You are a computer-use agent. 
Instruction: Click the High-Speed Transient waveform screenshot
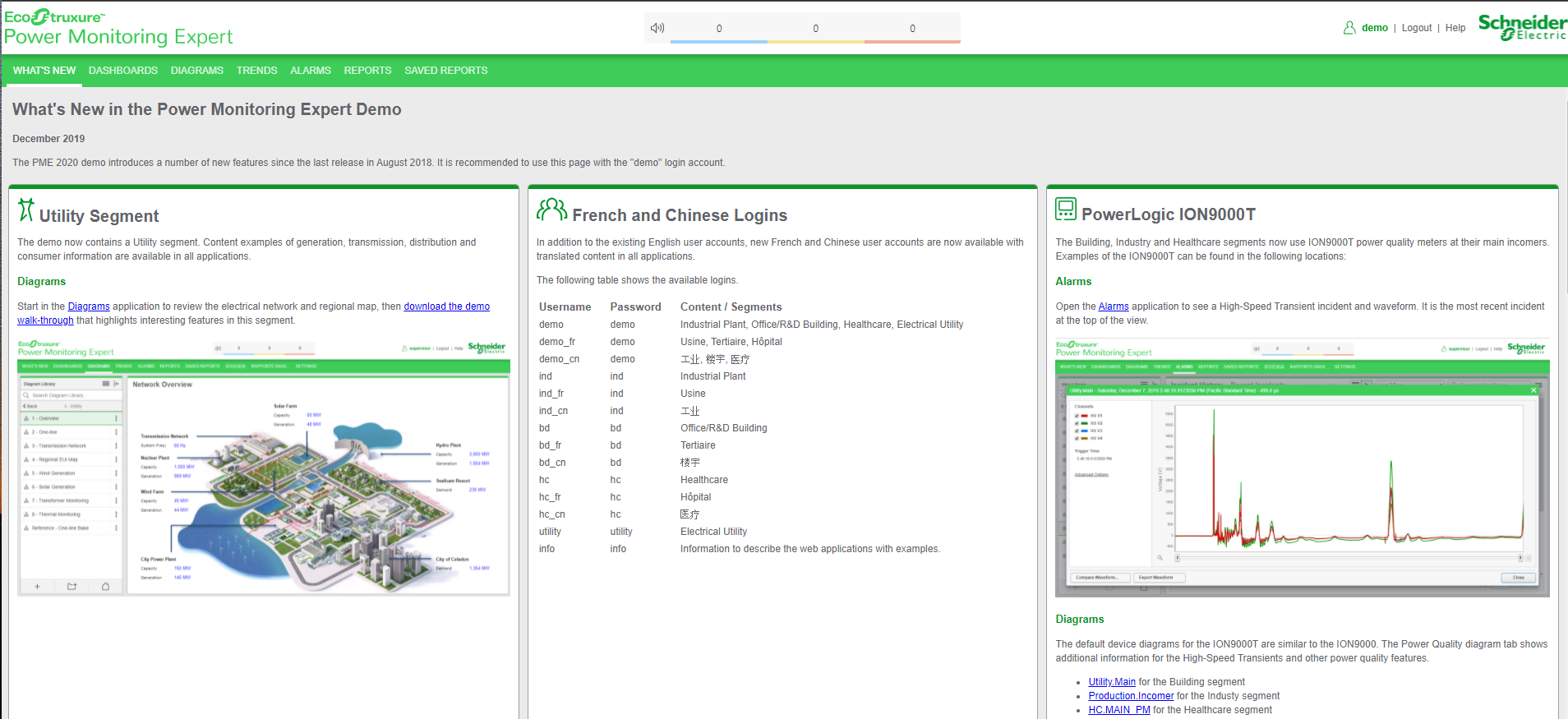(x=1302, y=468)
